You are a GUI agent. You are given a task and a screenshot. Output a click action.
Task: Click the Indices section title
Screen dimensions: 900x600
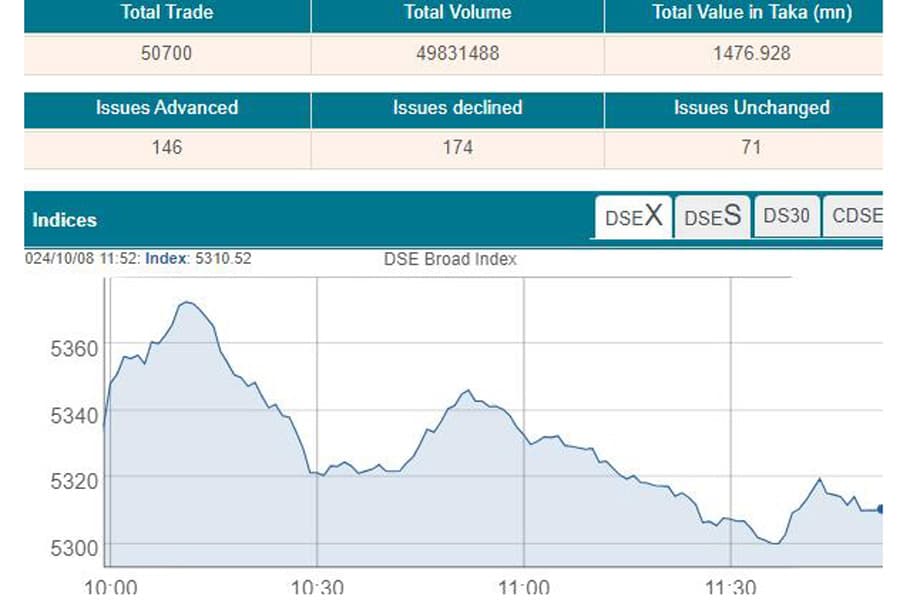click(64, 220)
